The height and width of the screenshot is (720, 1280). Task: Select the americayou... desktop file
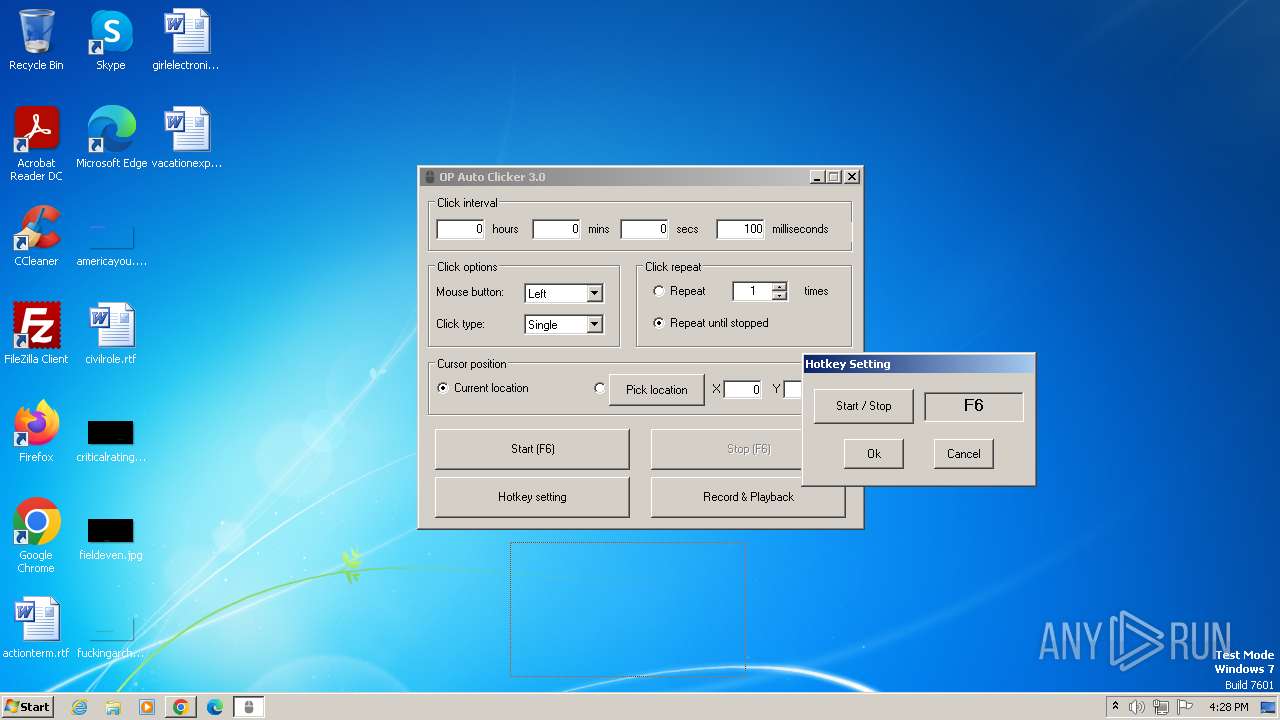[111, 245]
